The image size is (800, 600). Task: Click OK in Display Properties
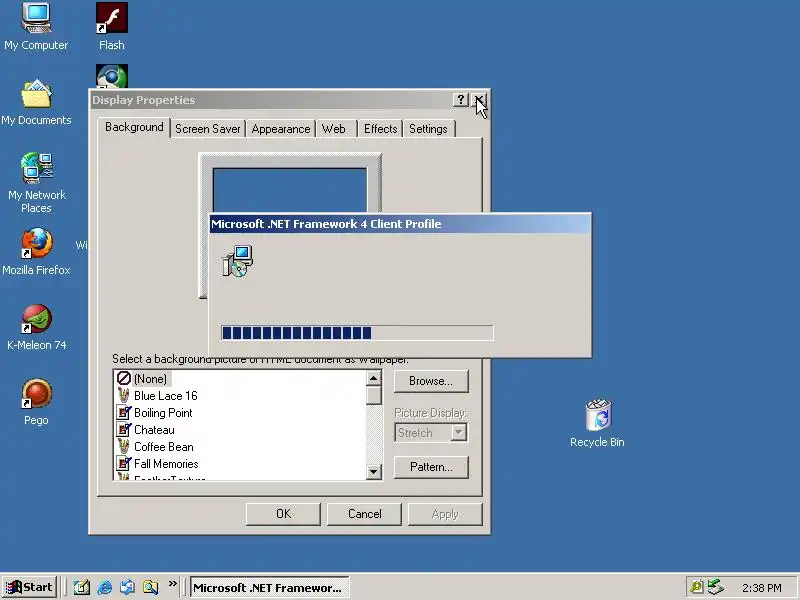tap(283, 514)
